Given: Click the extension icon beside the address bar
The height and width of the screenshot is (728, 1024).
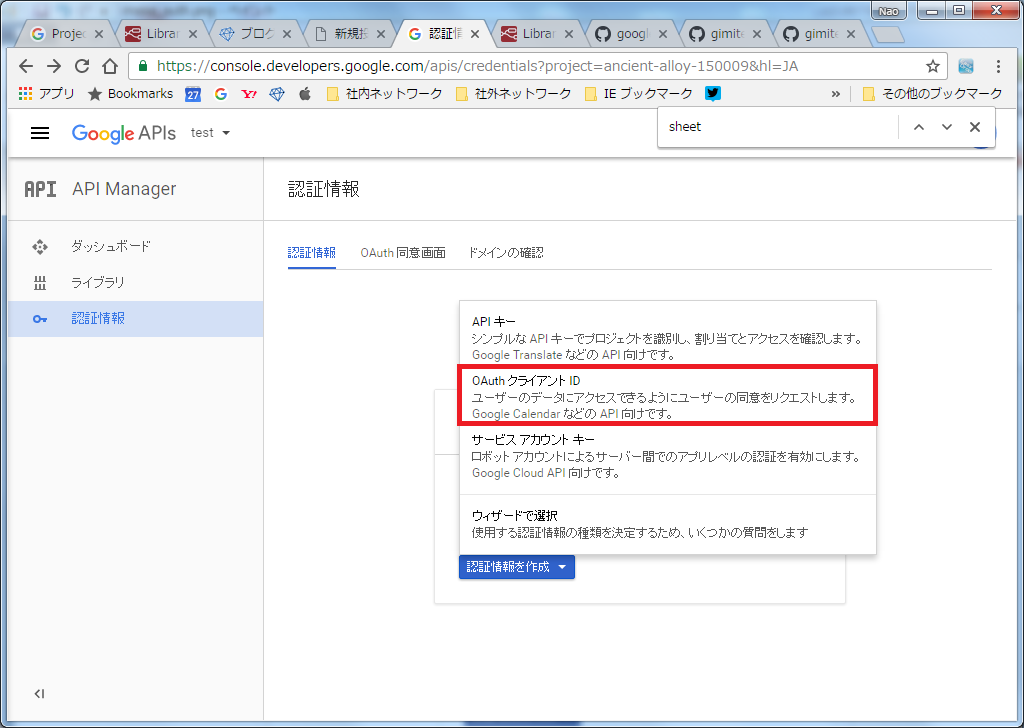Looking at the screenshot, I should [x=966, y=66].
